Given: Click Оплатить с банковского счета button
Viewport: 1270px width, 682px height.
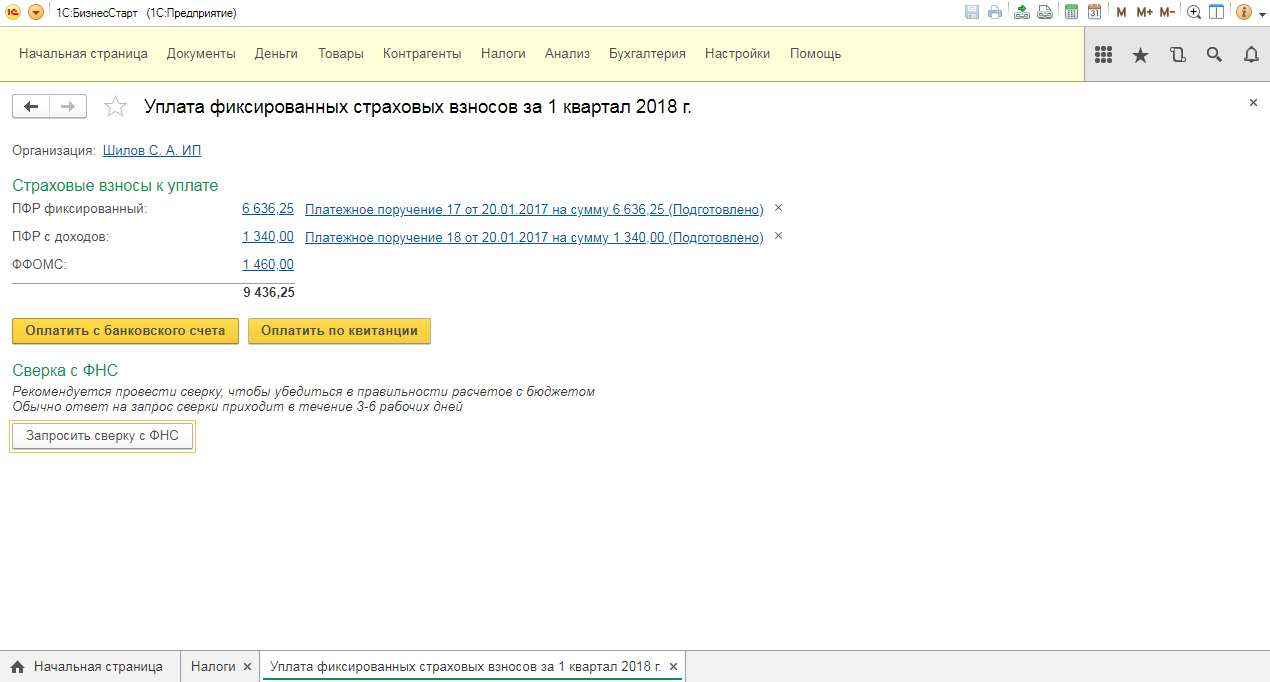Looking at the screenshot, I should click(x=125, y=331).
